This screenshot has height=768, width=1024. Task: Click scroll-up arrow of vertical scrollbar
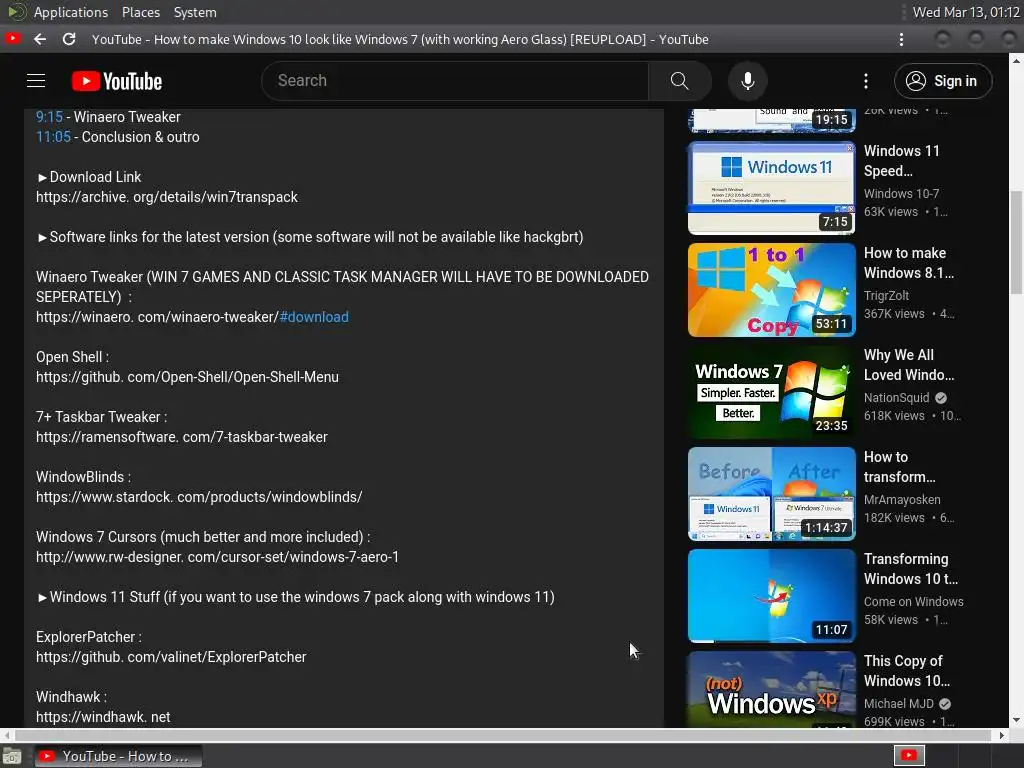(x=1016, y=60)
